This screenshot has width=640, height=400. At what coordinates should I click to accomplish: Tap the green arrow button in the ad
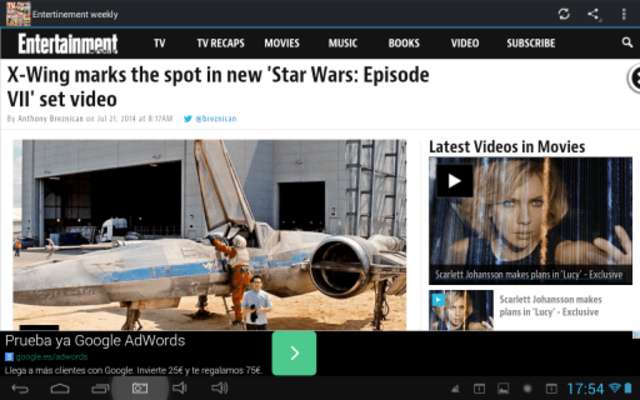coord(294,353)
